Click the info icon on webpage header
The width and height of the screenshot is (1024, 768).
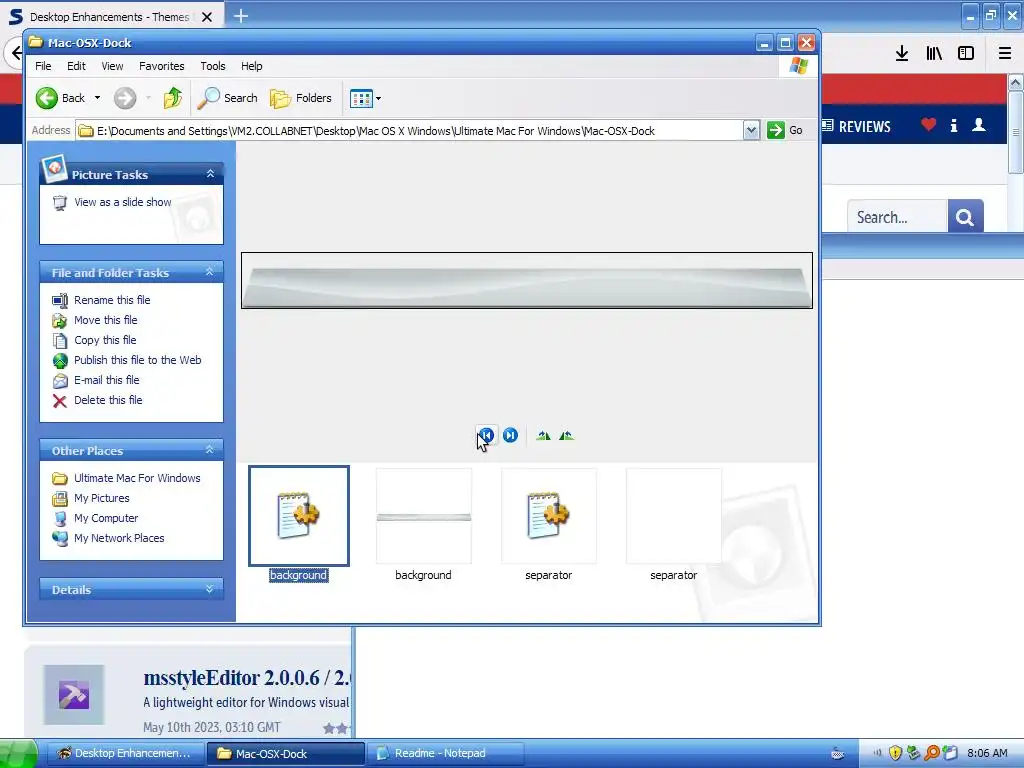(954, 125)
